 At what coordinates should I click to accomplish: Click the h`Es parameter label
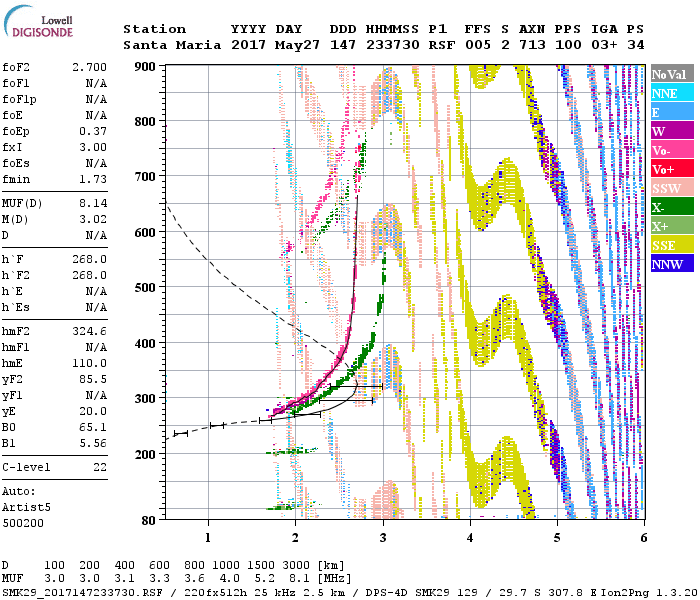(x=16, y=308)
